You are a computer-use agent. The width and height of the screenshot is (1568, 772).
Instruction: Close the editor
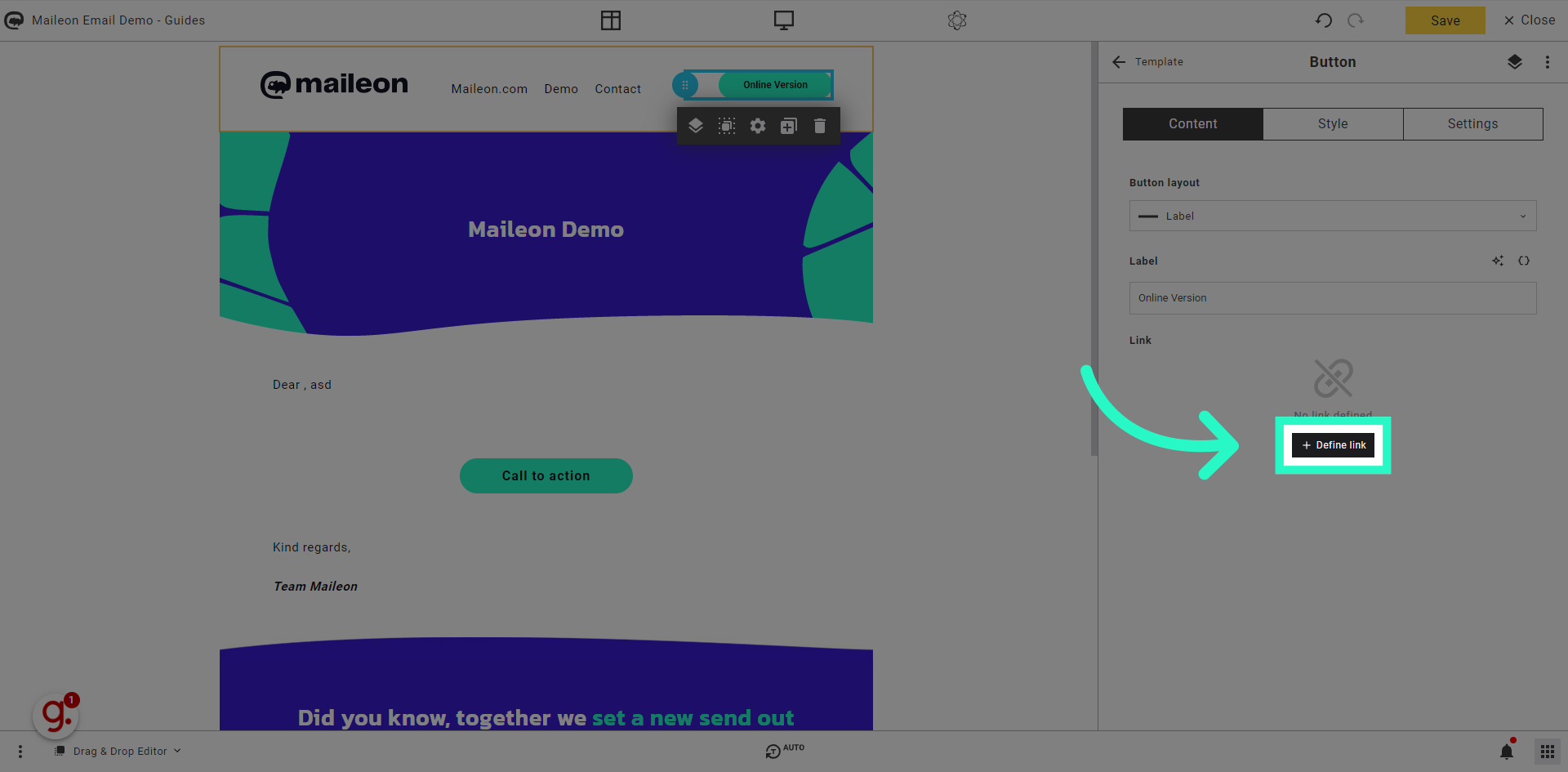tap(1530, 20)
